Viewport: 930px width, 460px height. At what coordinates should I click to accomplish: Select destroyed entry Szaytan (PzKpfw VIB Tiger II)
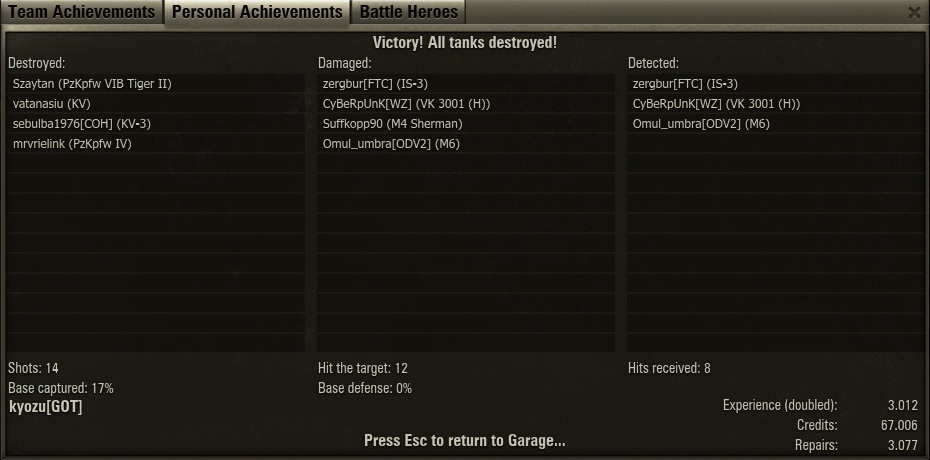tap(156, 84)
